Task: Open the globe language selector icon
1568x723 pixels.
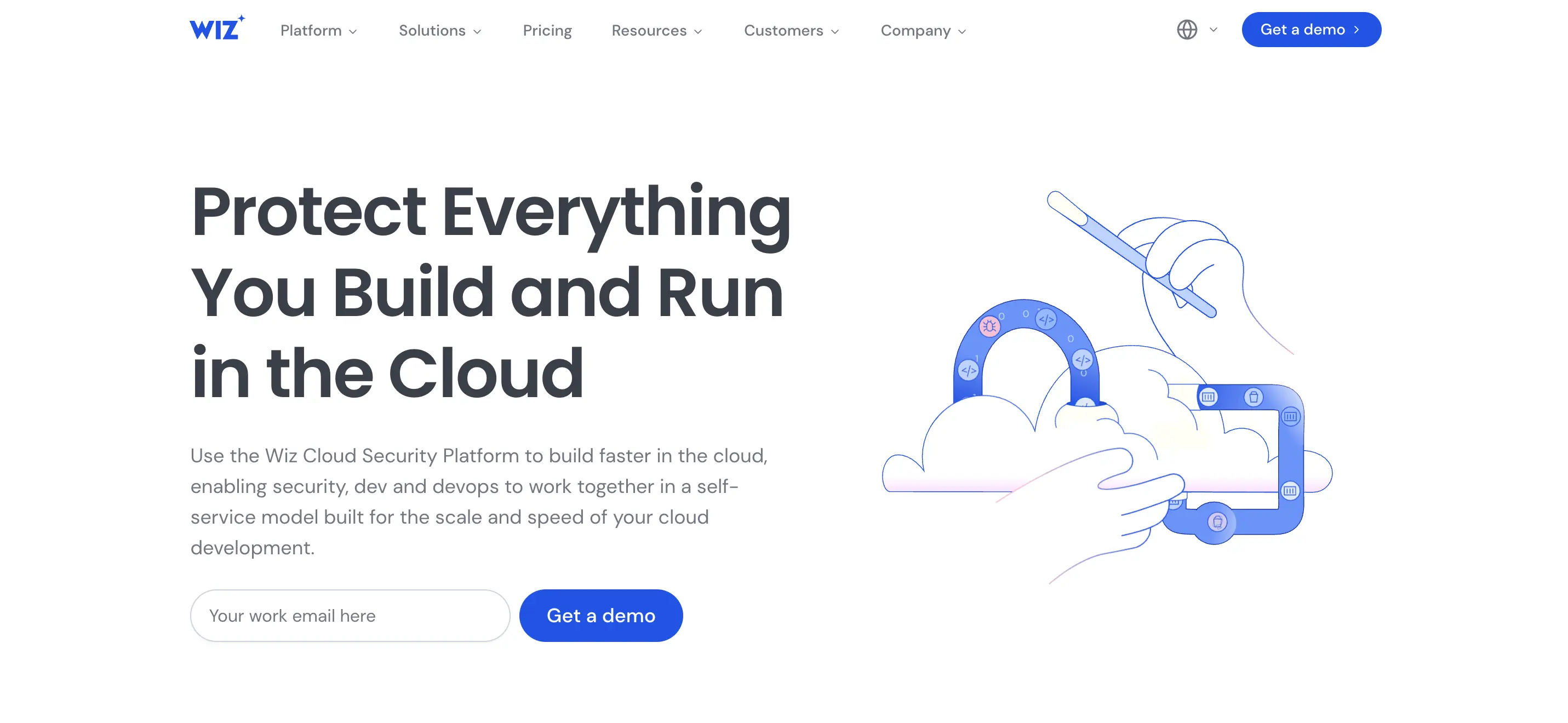Action: [1187, 30]
